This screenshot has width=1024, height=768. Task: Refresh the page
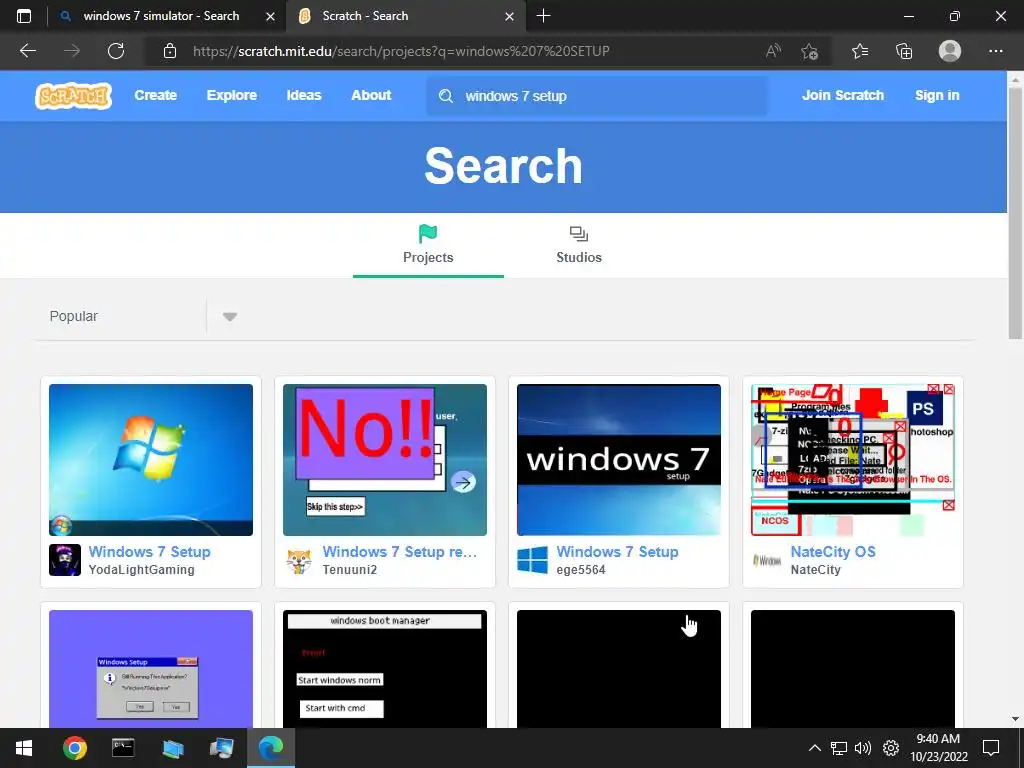116,51
